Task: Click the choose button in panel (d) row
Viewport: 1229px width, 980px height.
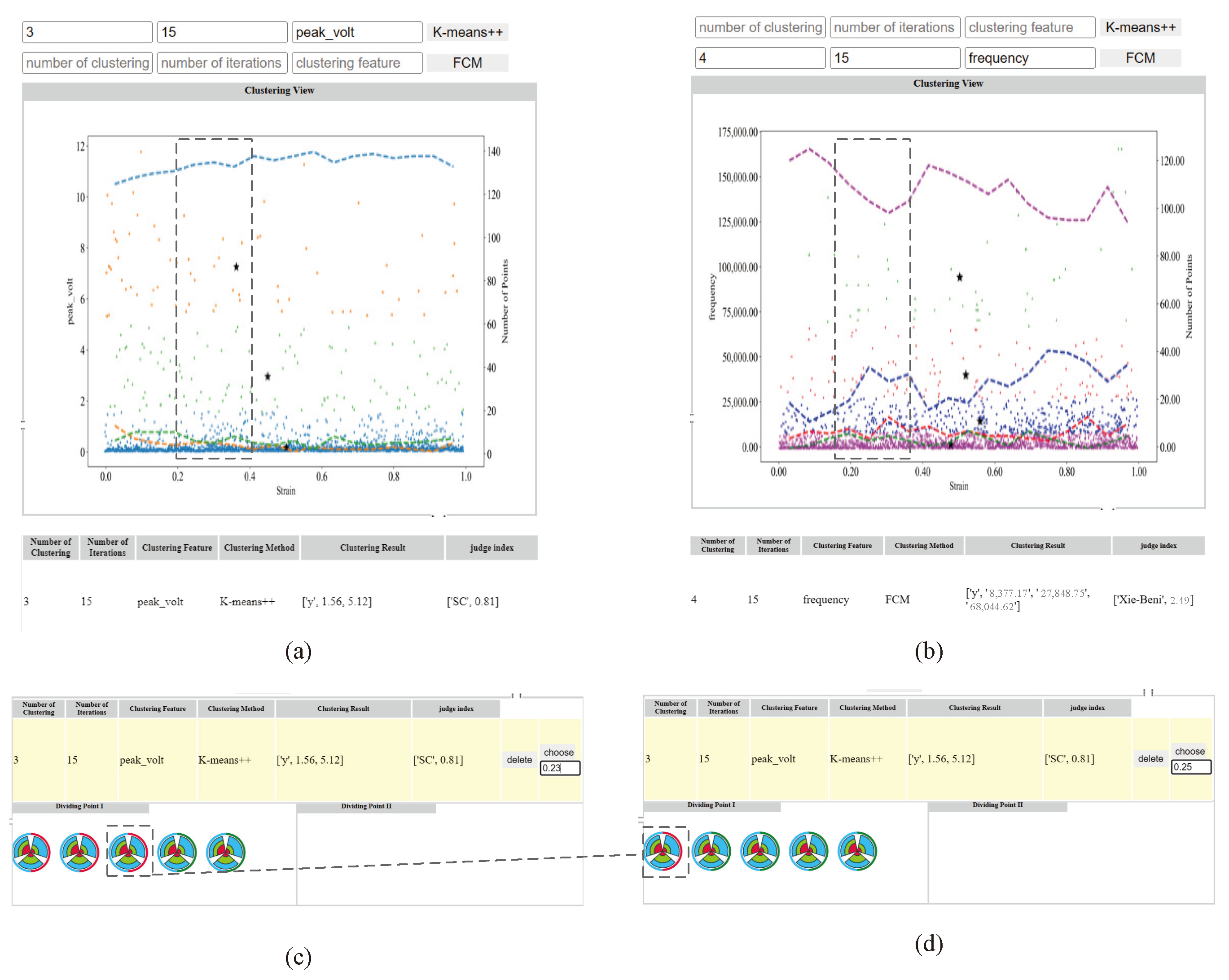Action: pos(1189,751)
